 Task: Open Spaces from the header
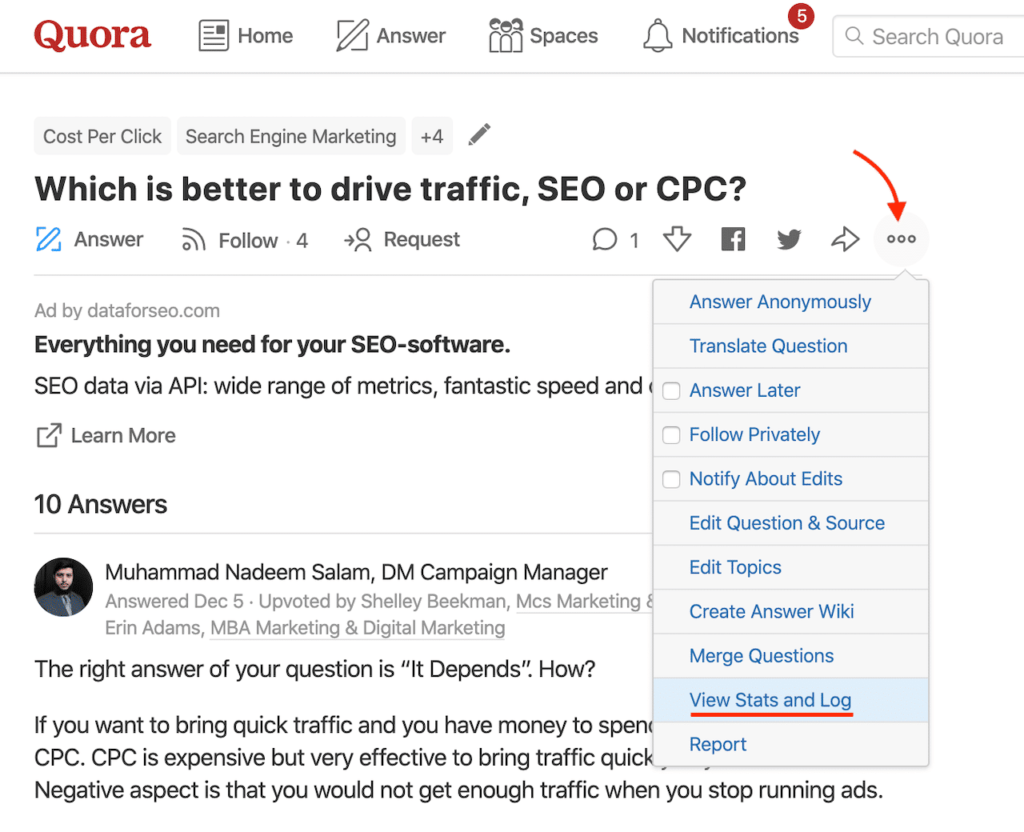tap(543, 35)
